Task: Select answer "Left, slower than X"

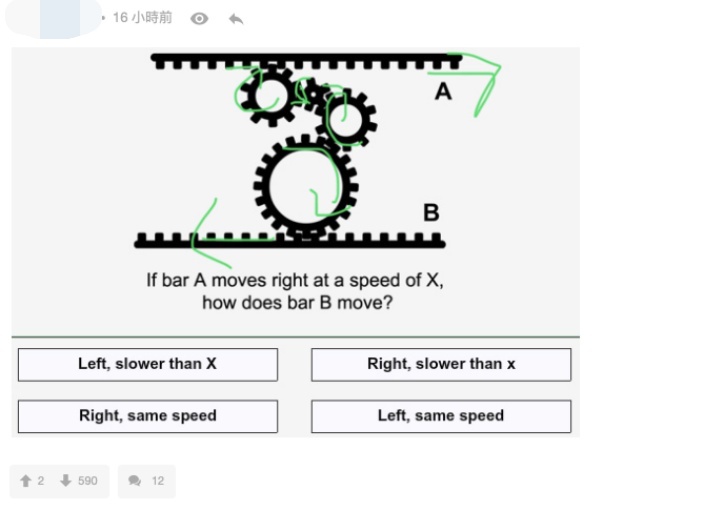Action: pyautogui.click(x=148, y=365)
